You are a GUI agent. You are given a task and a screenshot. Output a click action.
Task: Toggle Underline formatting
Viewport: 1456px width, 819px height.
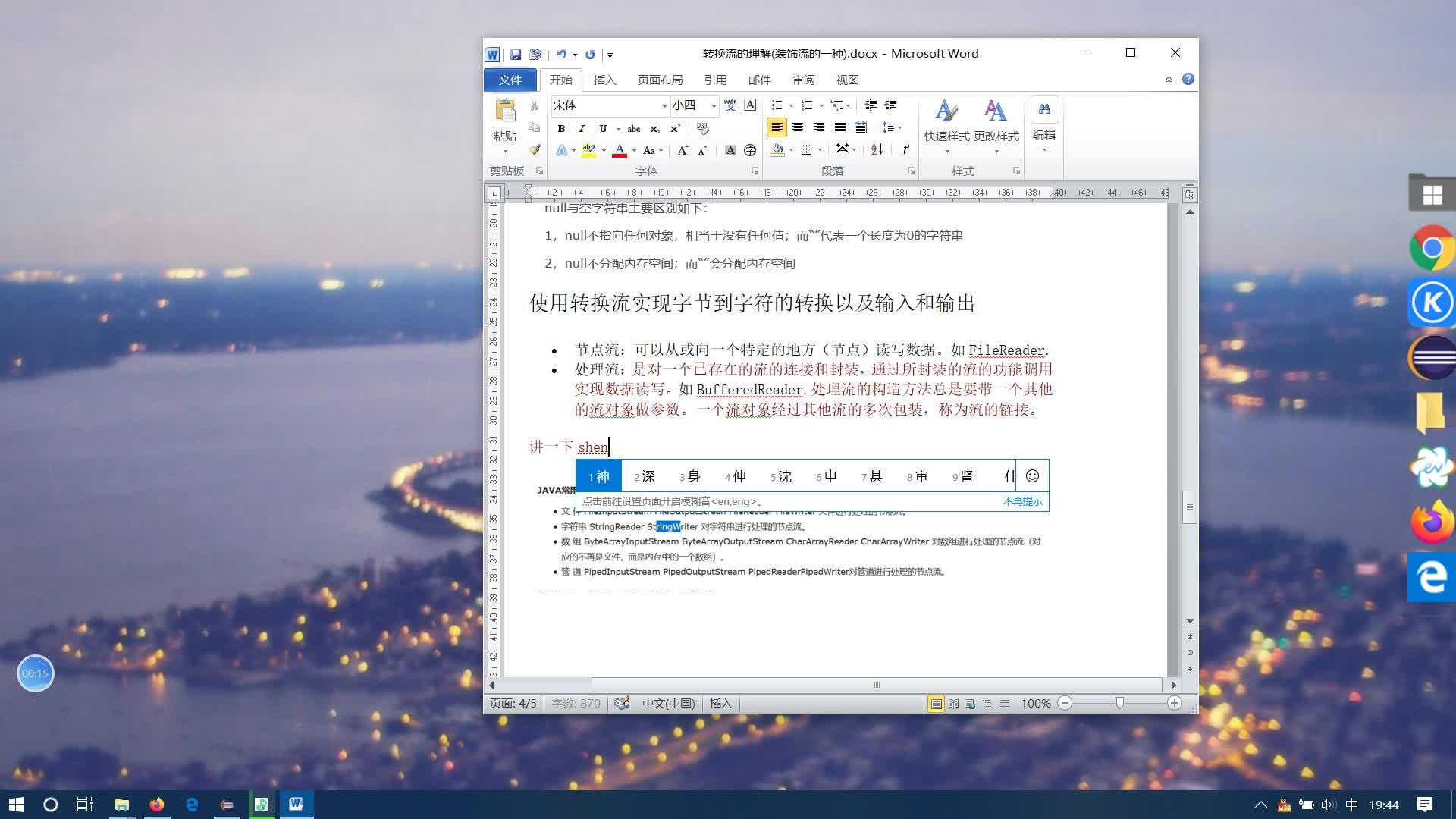pyautogui.click(x=602, y=129)
